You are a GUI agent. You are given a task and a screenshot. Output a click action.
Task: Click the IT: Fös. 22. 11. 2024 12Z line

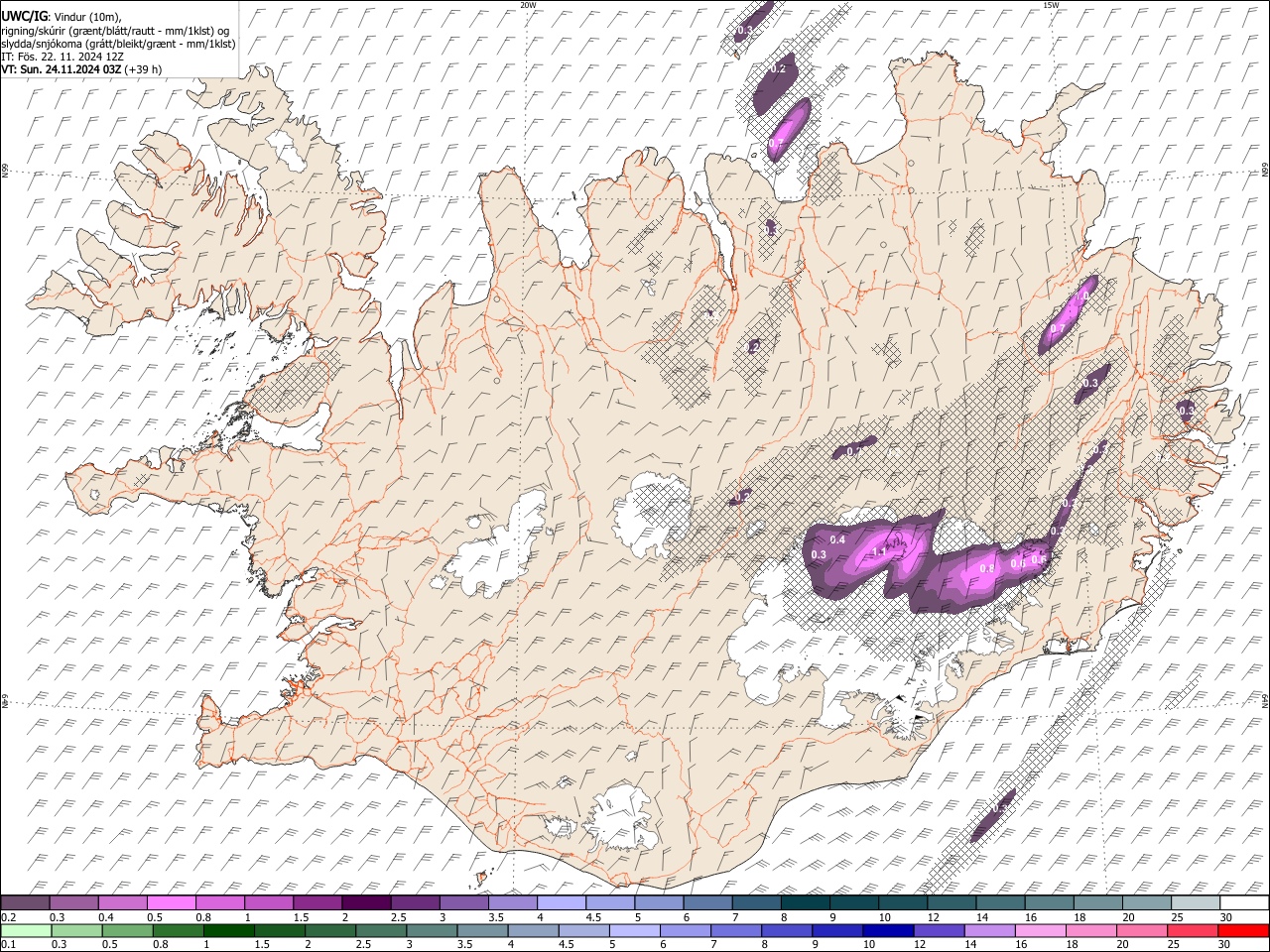point(63,57)
